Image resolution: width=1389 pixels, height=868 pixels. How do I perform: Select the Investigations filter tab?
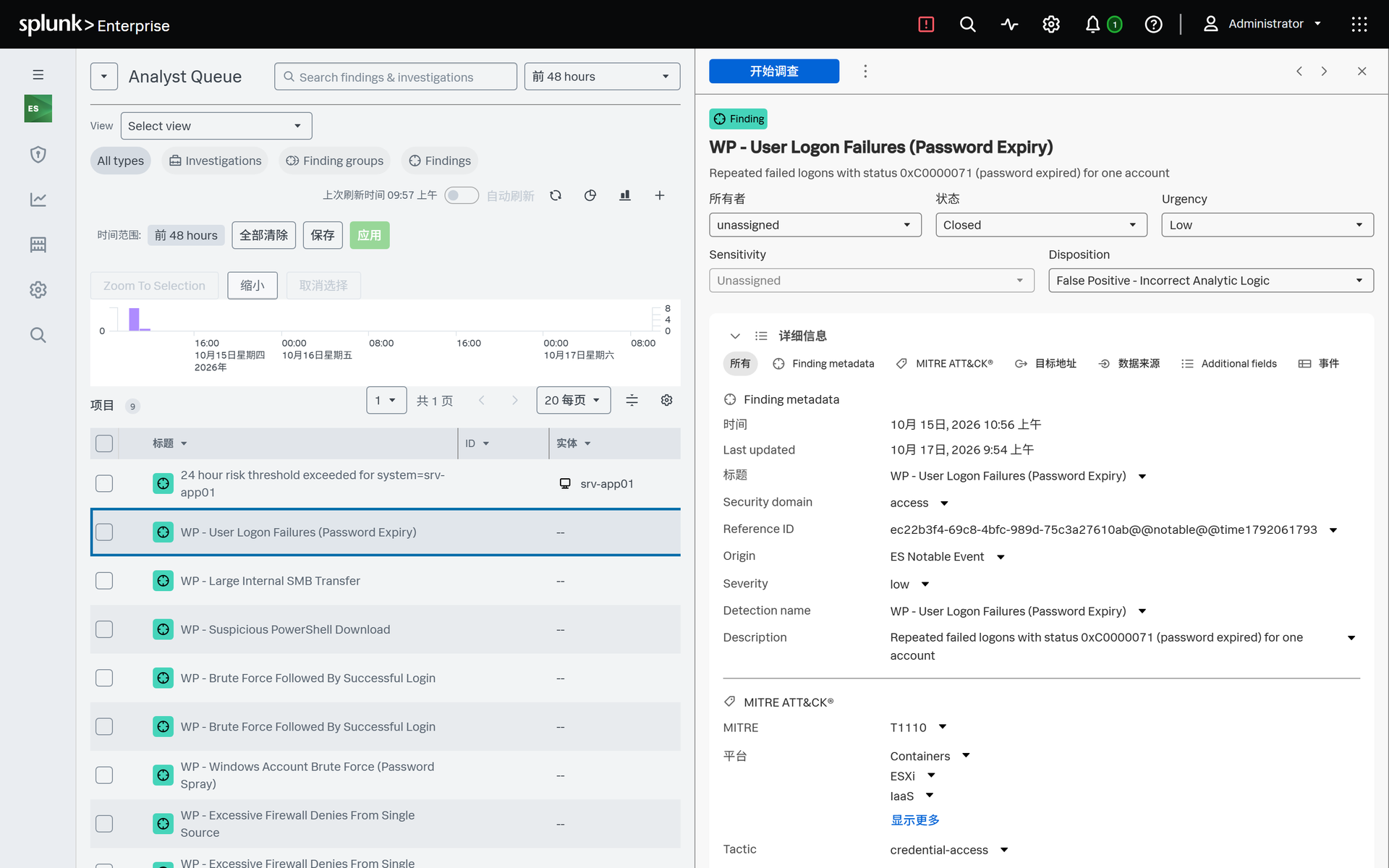pyautogui.click(x=216, y=161)
